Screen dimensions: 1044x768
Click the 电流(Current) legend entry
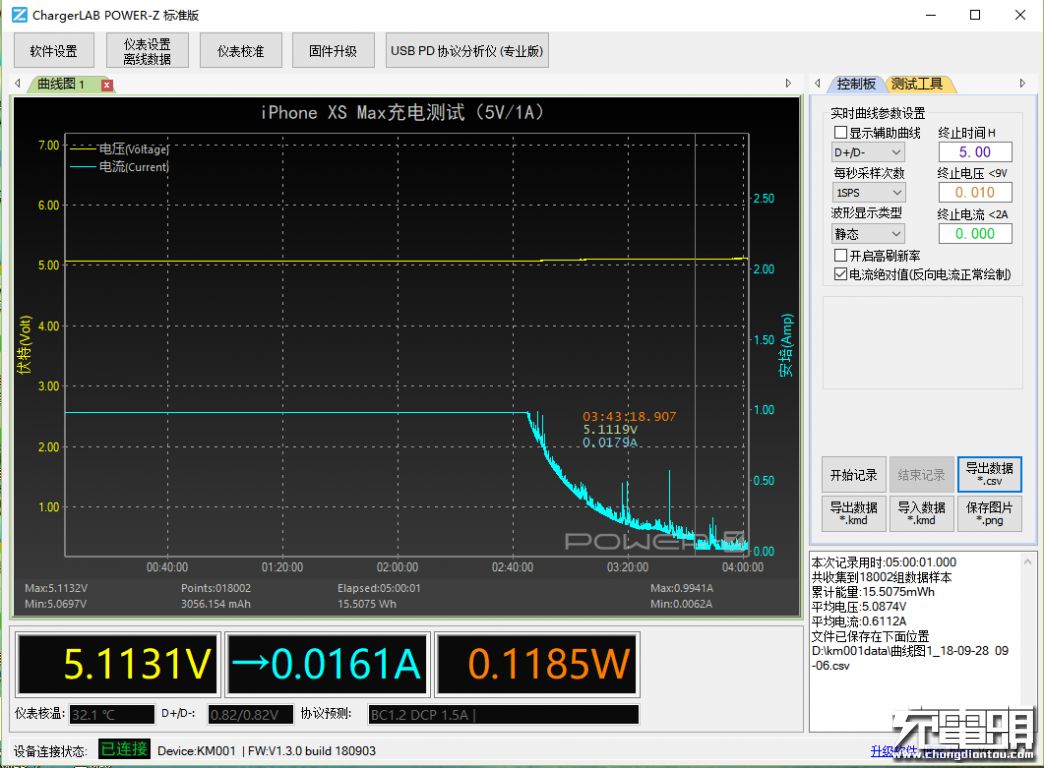[120, 167]
